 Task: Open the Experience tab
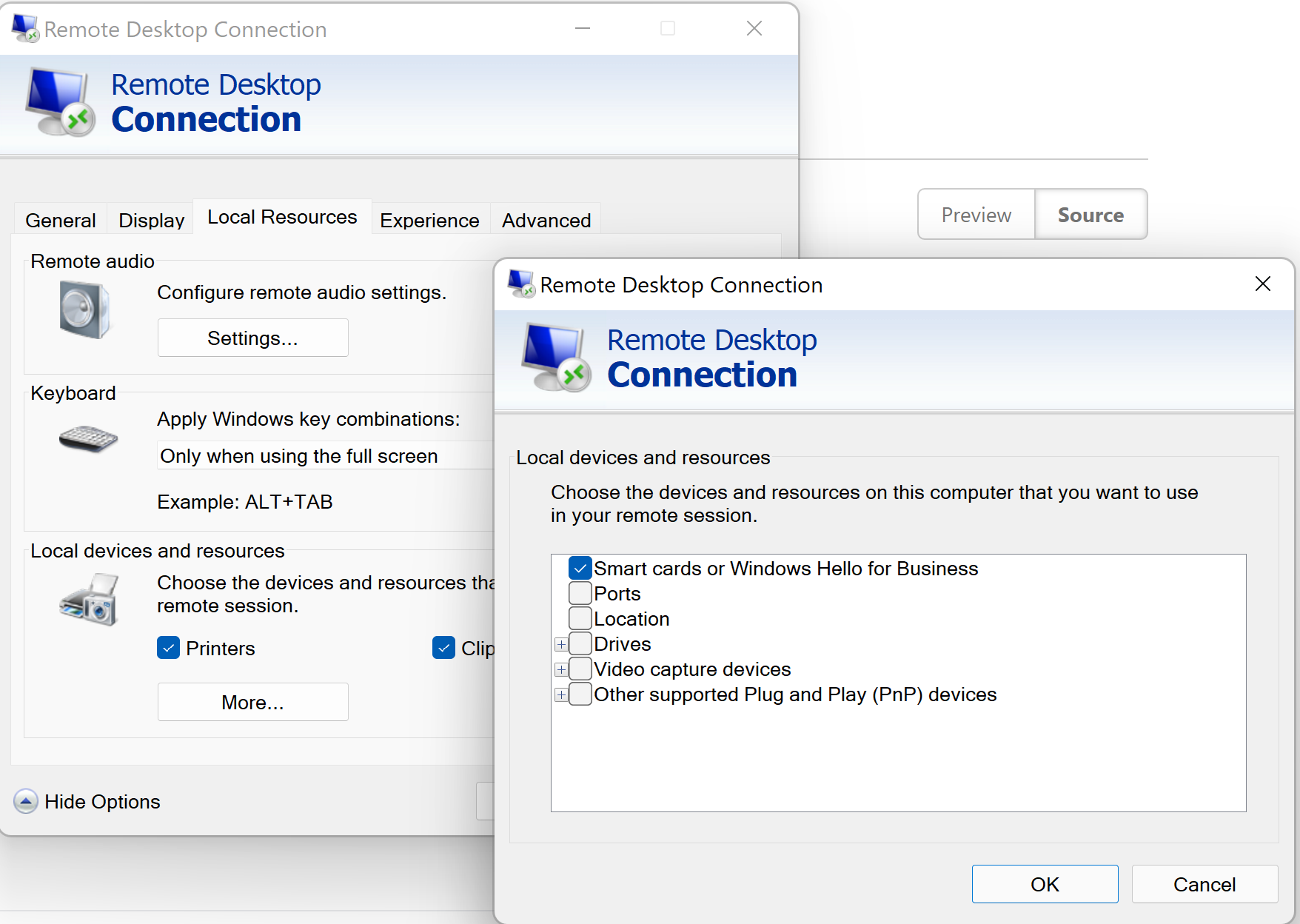[x=429, y=220]
